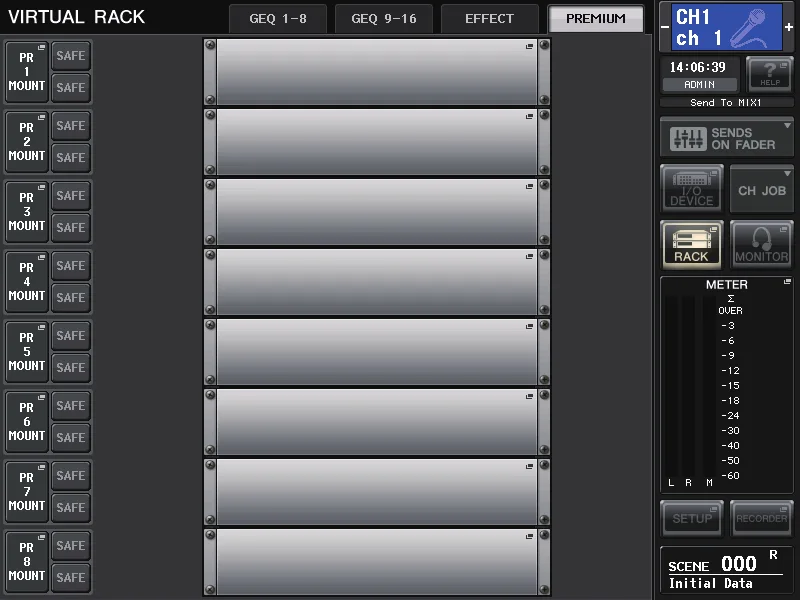This screenshot has width=800, height=600.
Task: Toggle lower SAFE for PR 7
Action: (x=71, y=507)
